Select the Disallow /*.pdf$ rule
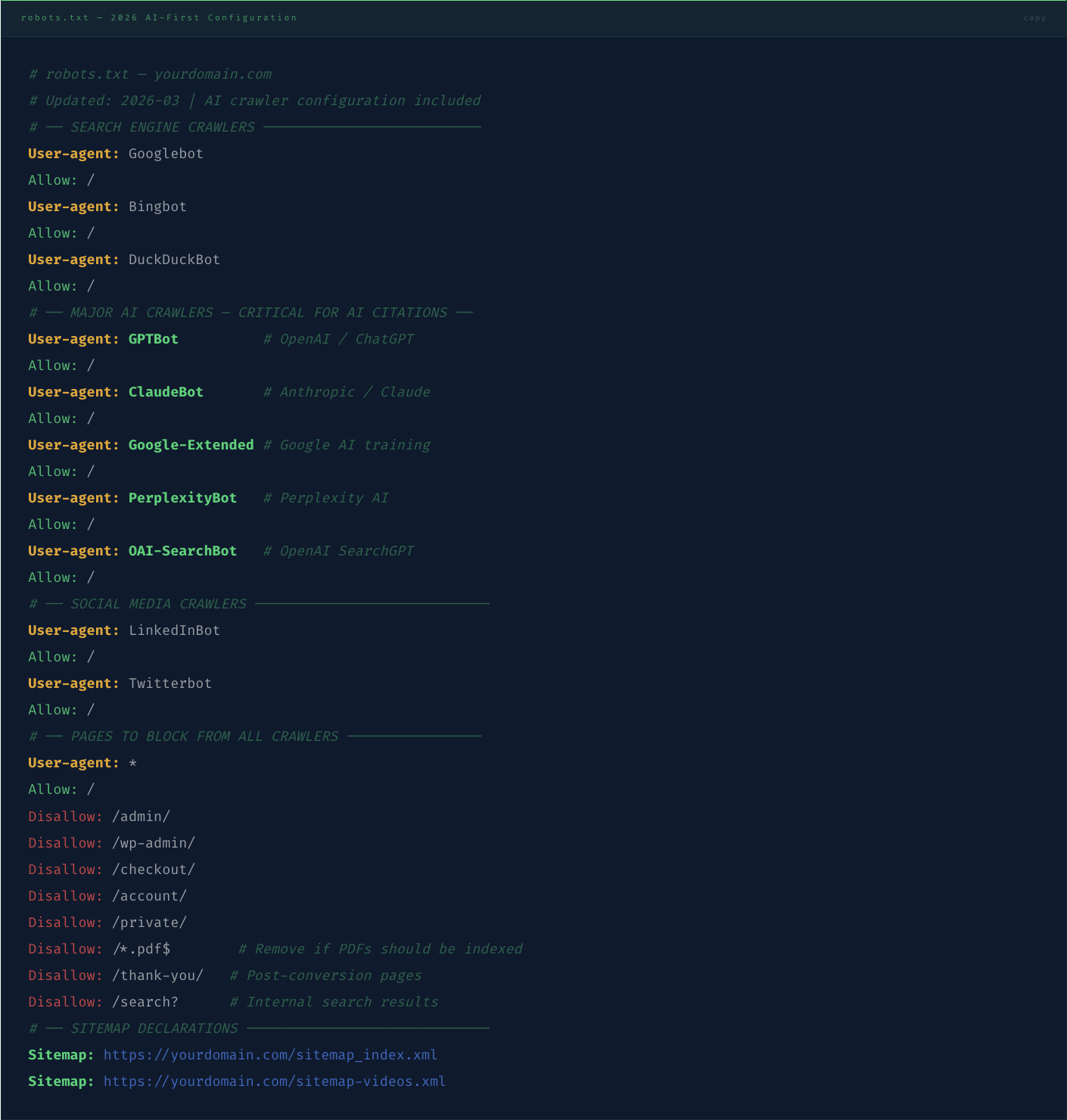1067x1120 pixels. coord(99,948)
